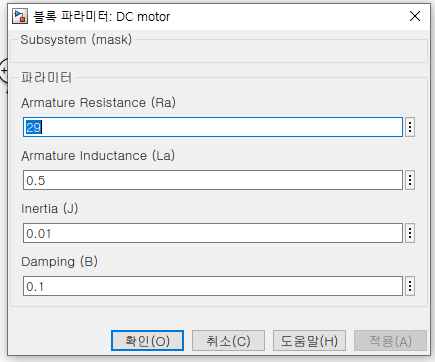Click the Armature Inductance (La) label
This screenshot has width=435, height=362.
point(98,156)
